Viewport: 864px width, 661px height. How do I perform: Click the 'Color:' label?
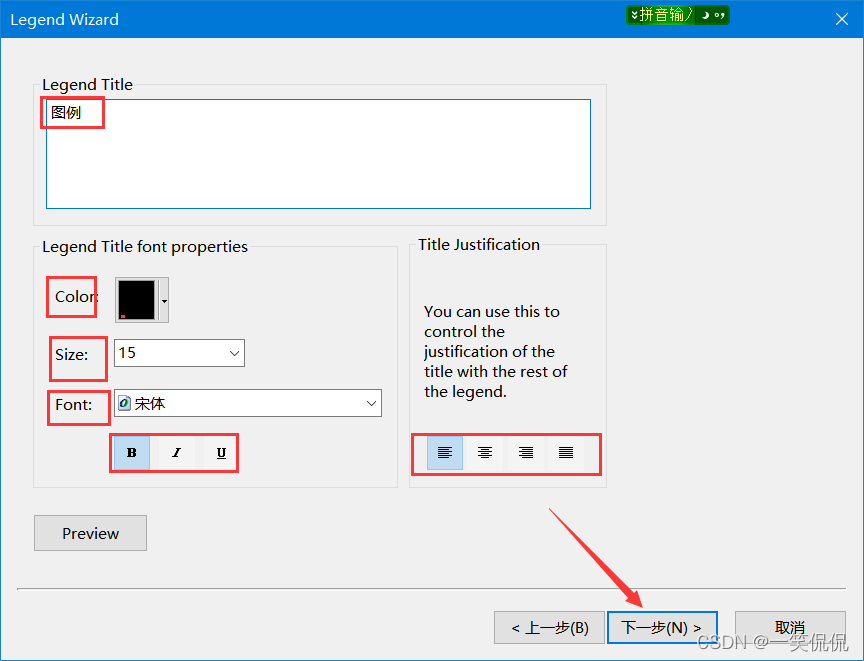[x=77, y=296]
